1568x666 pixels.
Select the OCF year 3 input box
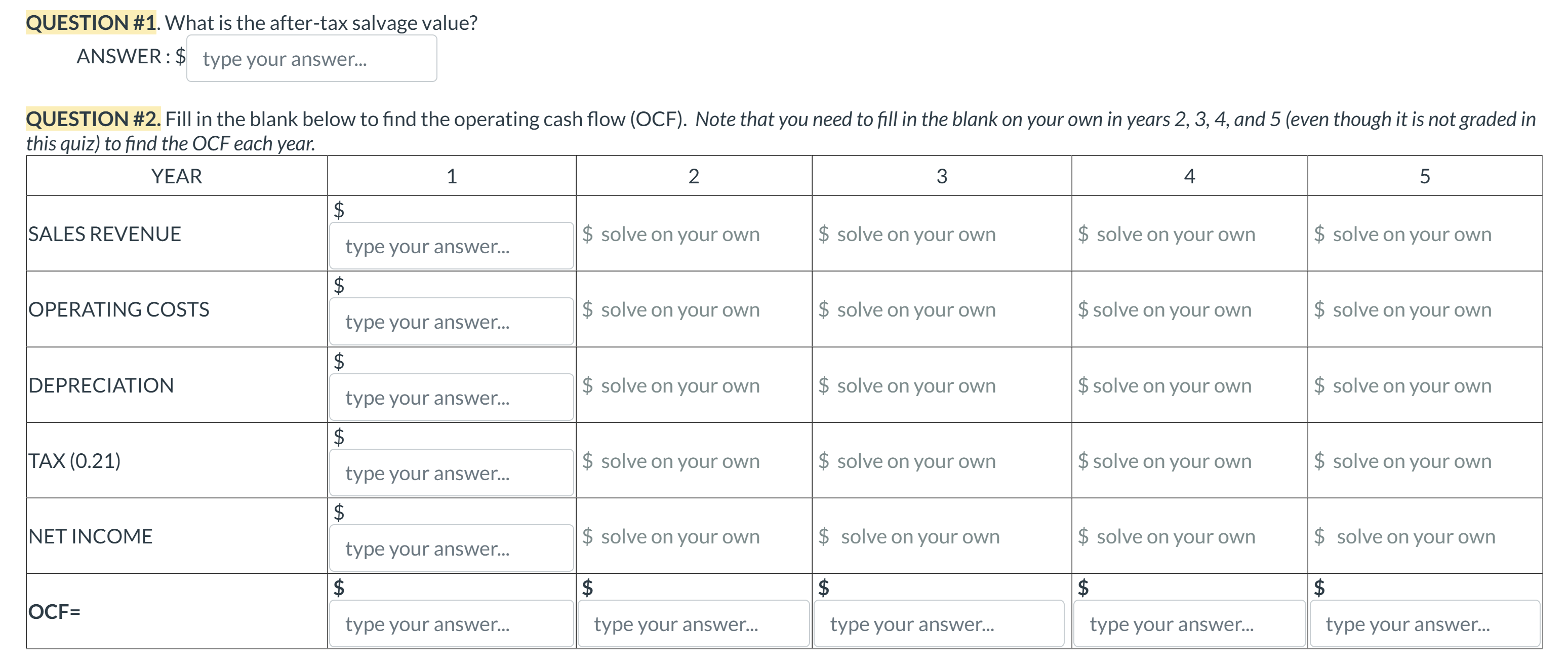point(938,624)
